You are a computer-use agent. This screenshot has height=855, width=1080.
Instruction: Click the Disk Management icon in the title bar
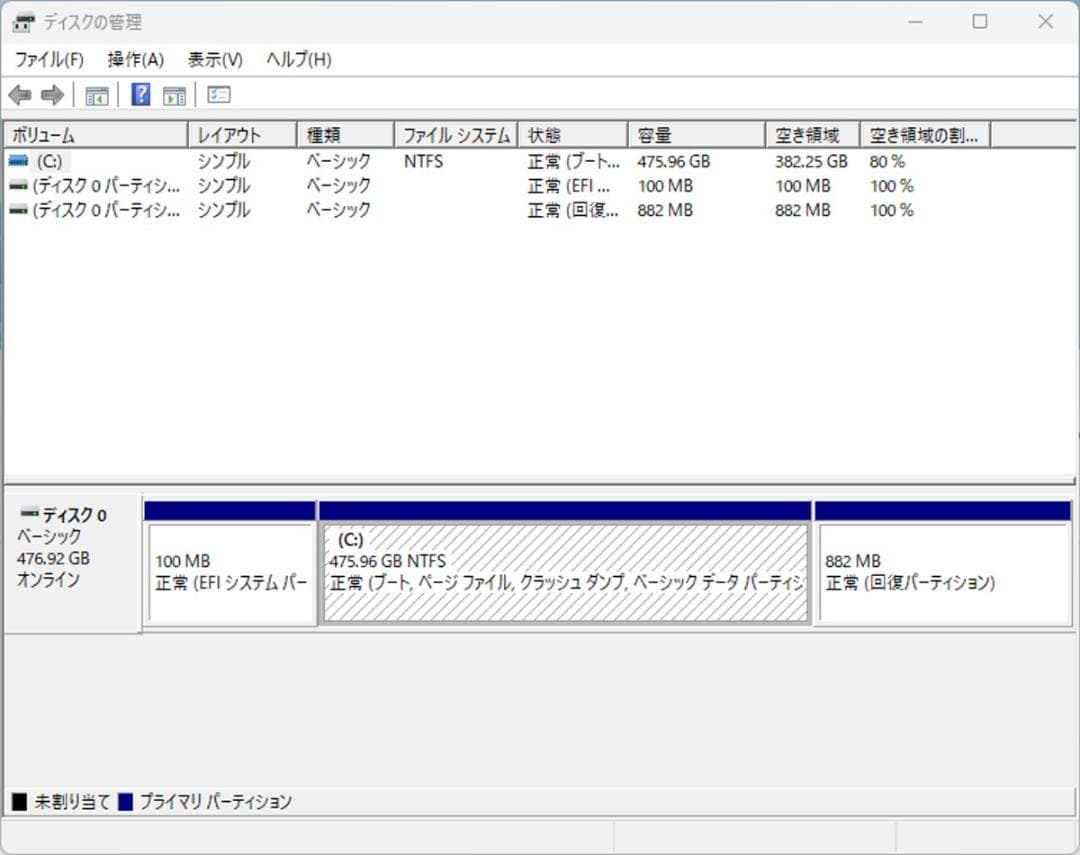coord(22,21)
